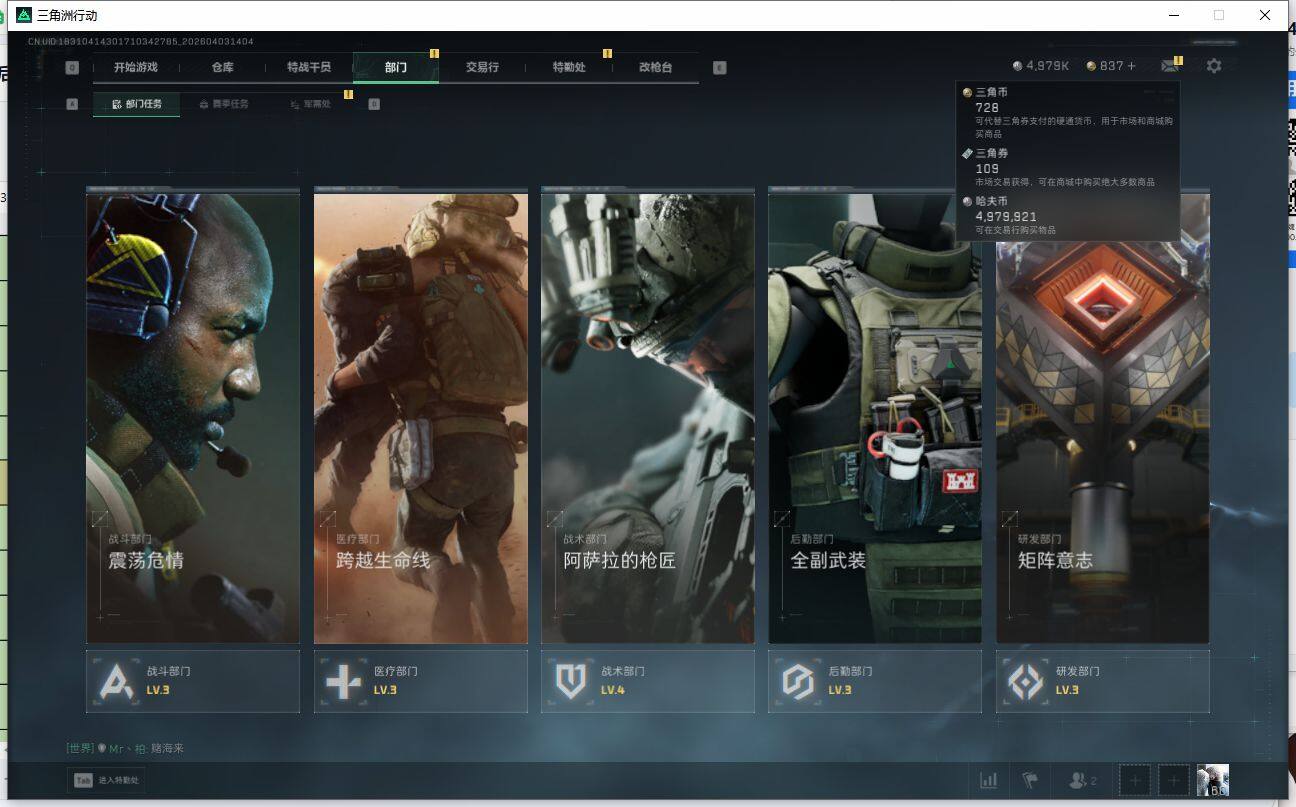Click the first empty teammate plus slot

click(x=1134, y=780)
